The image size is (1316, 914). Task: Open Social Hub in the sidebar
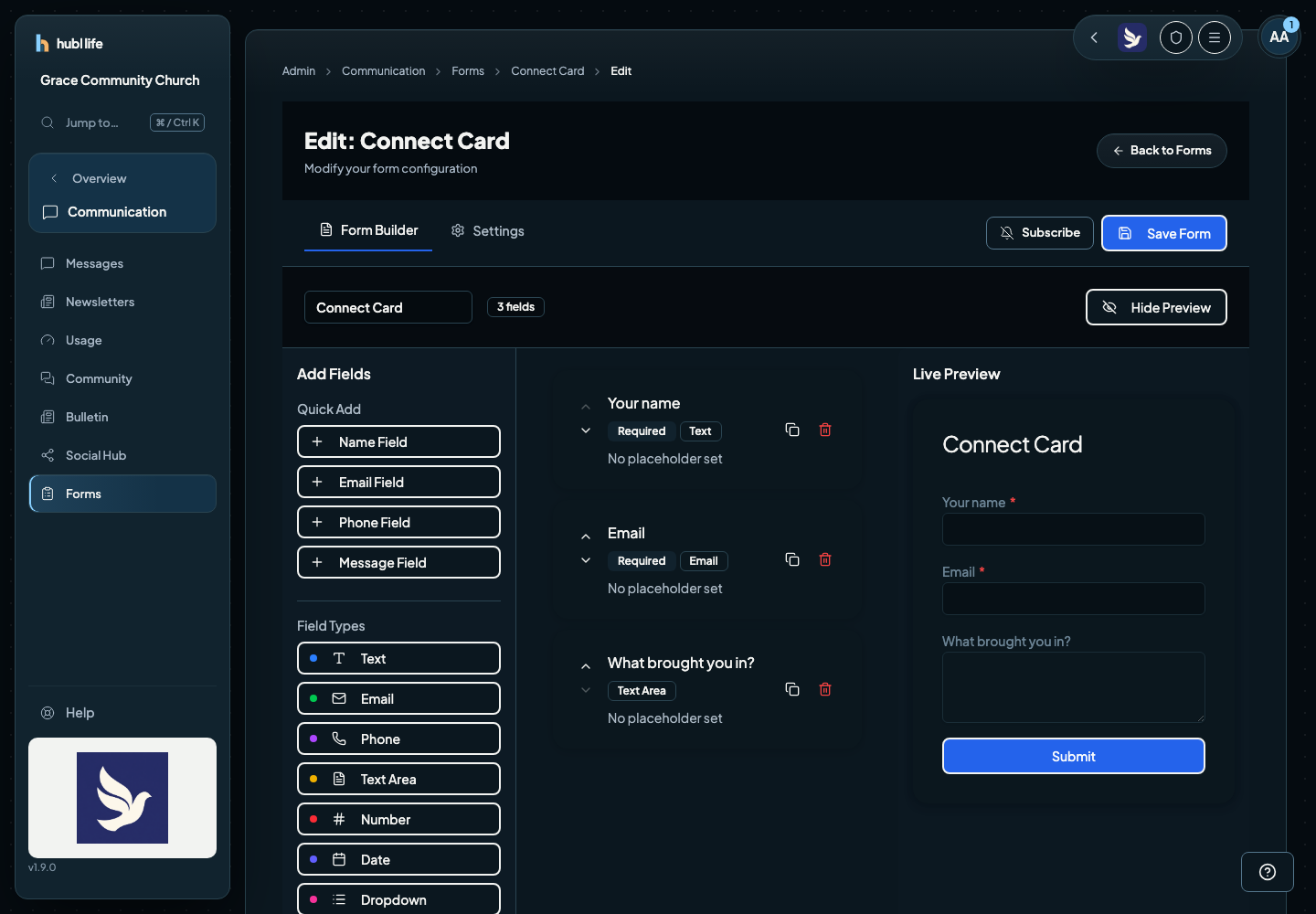pos(122,455)
